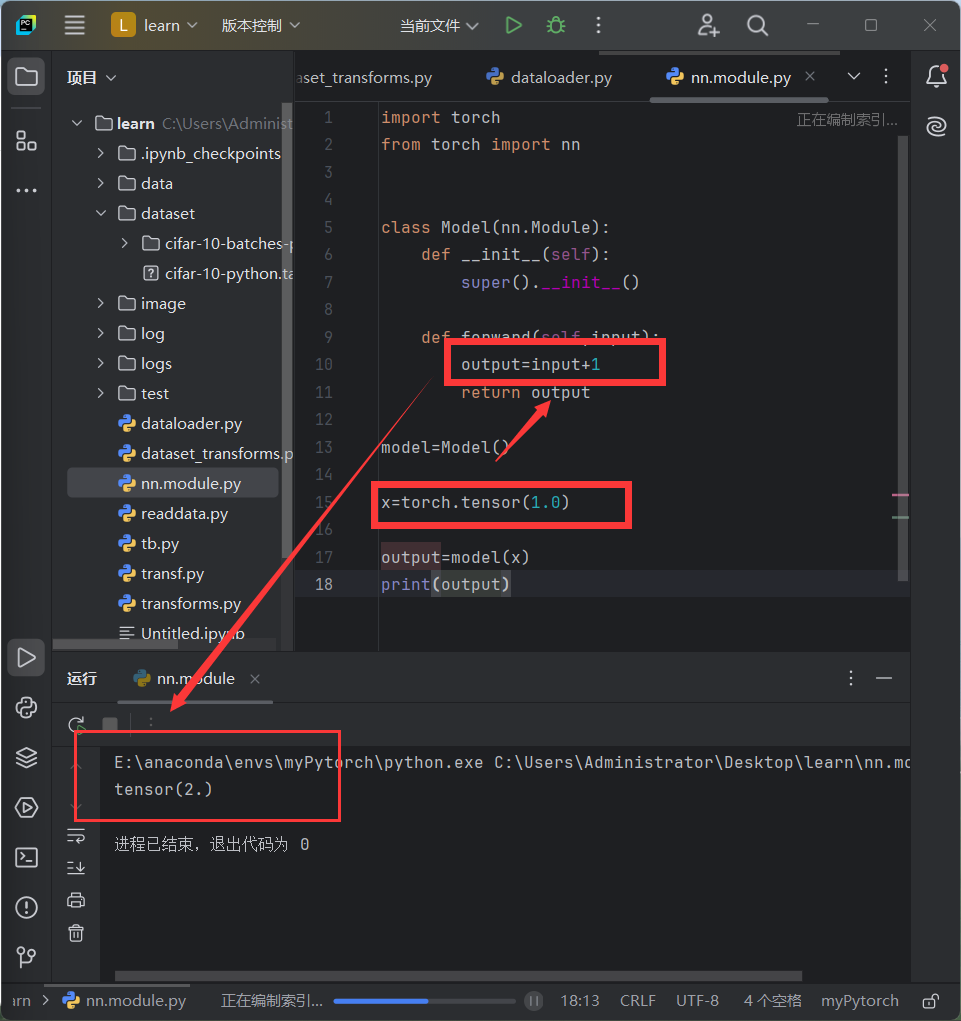
Task: Expand the image folder
Action: tap(100, 303)
